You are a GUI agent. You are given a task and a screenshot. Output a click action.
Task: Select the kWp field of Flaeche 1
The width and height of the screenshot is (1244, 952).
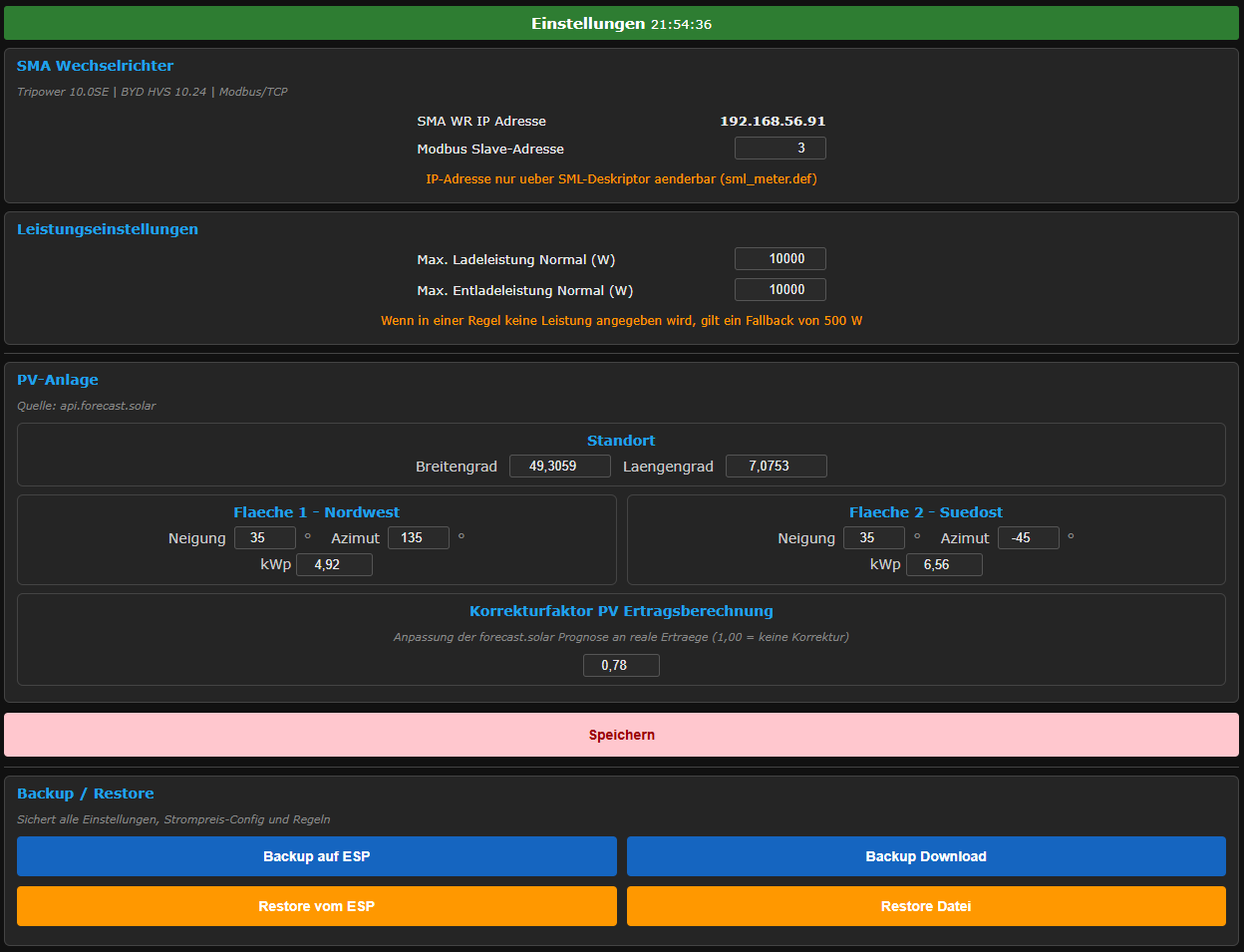334,565
